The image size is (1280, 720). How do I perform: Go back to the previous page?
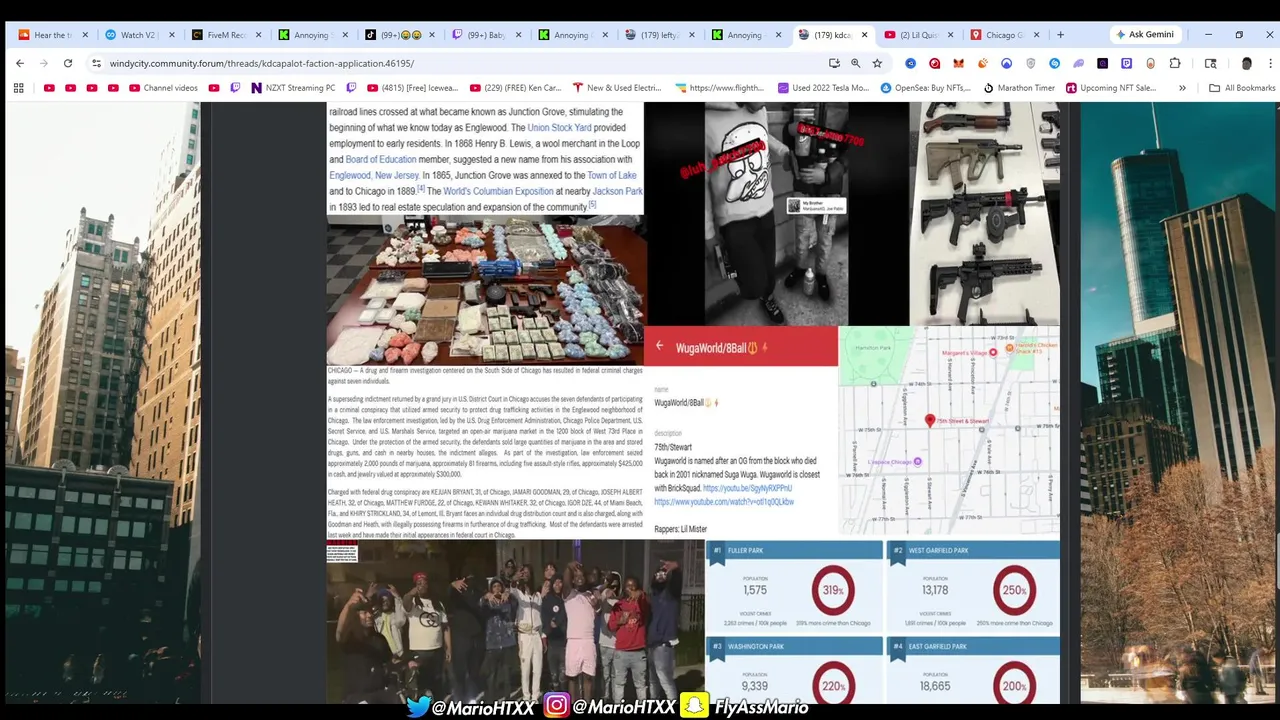tap(19, 63)
